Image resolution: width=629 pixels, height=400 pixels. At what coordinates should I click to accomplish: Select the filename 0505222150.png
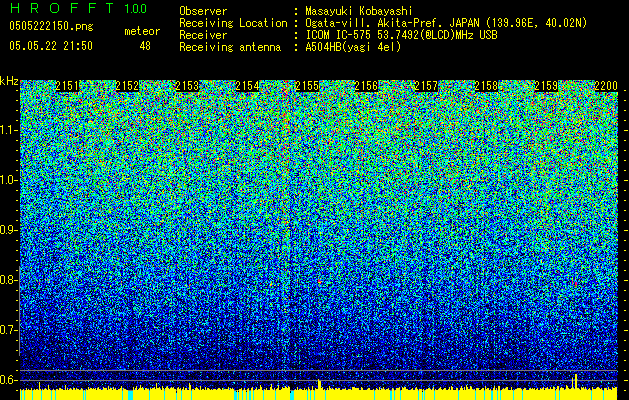(51, 26)
